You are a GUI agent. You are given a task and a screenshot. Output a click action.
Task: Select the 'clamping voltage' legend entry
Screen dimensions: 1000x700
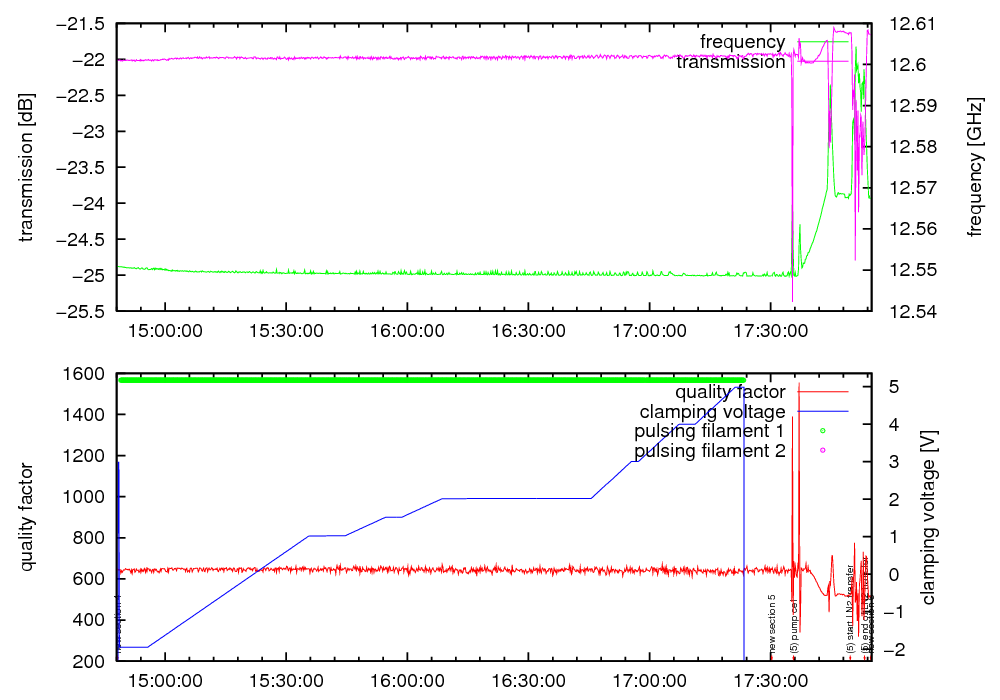[712, 412]
